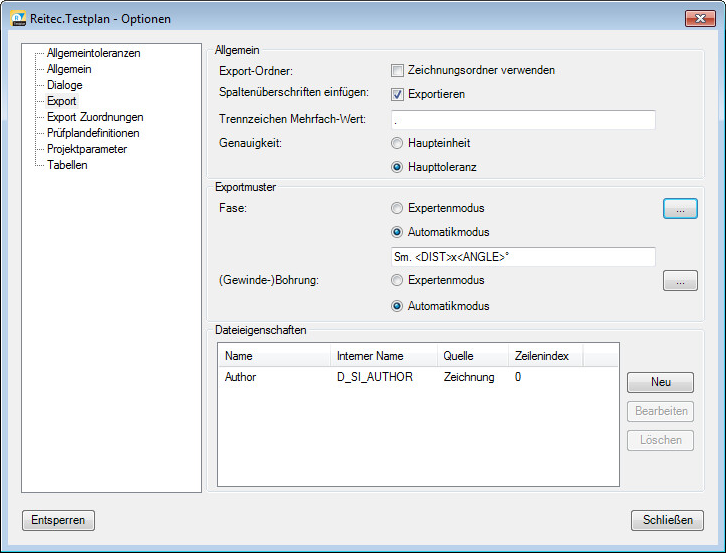Uncheck the 'Exportieren' checkbox
726x553 pixels.
[x=398, y=94]
